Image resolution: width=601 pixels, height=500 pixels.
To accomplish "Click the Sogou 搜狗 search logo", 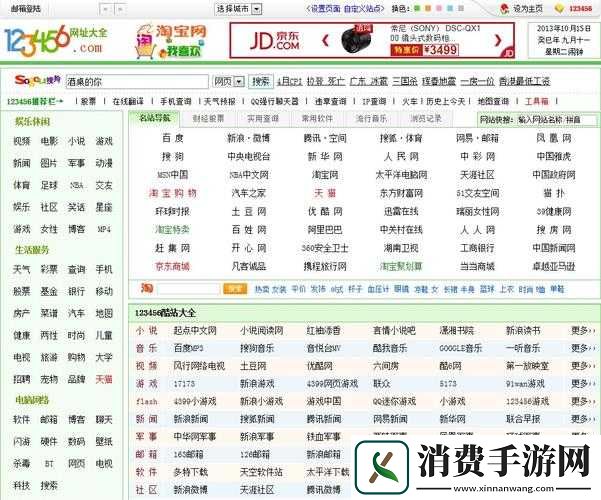I will [x=38, y=81].
